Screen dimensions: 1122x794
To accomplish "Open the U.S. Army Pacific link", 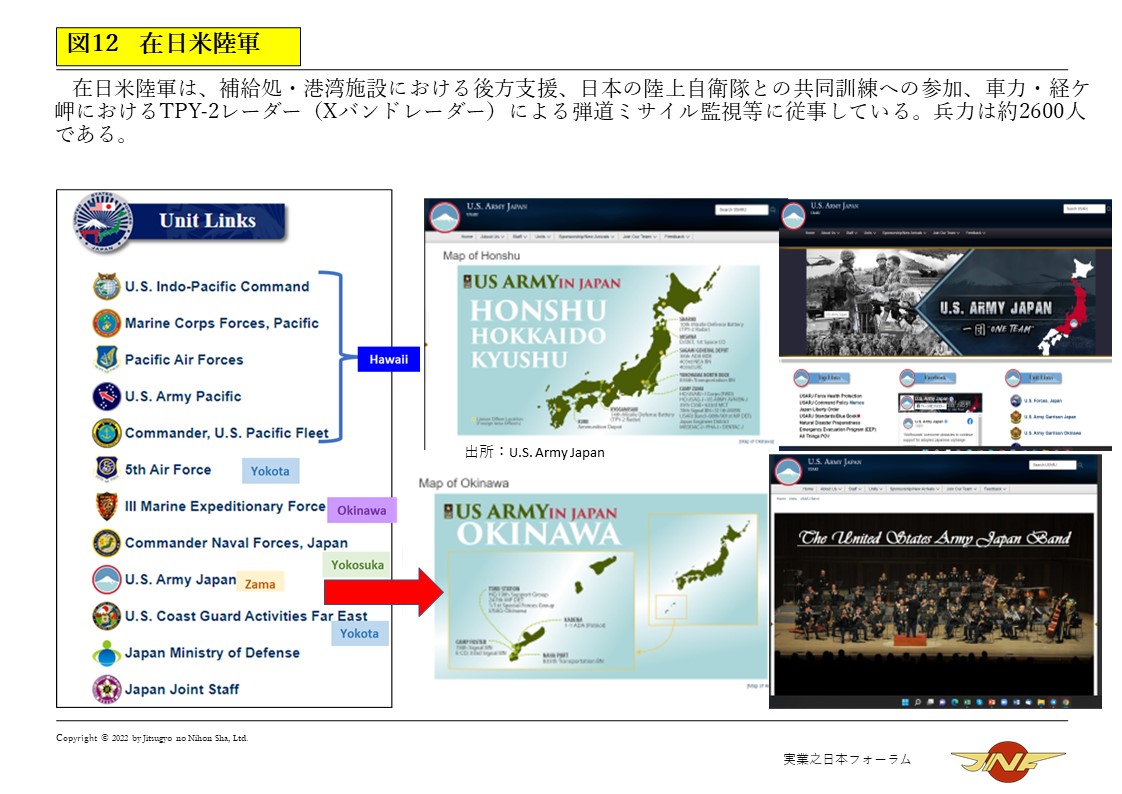I will click(x=183, y=396).
